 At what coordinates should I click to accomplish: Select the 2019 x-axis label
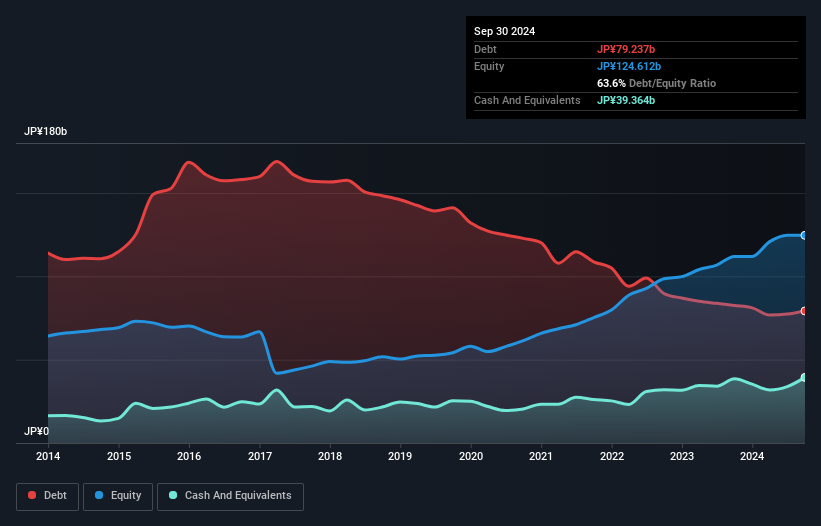[x=400, y=456]
